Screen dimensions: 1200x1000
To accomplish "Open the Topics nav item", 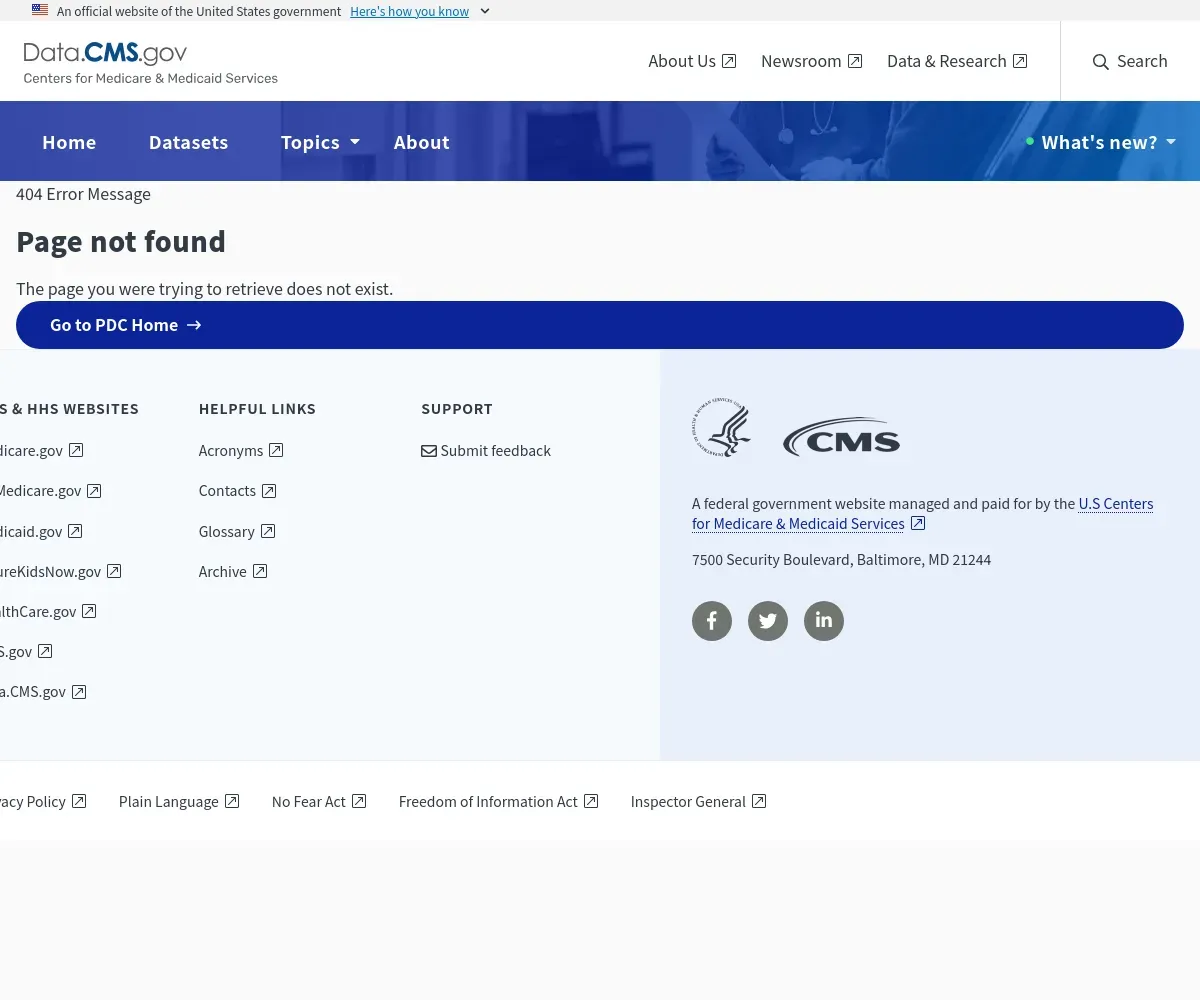I will tap(310, 142).
